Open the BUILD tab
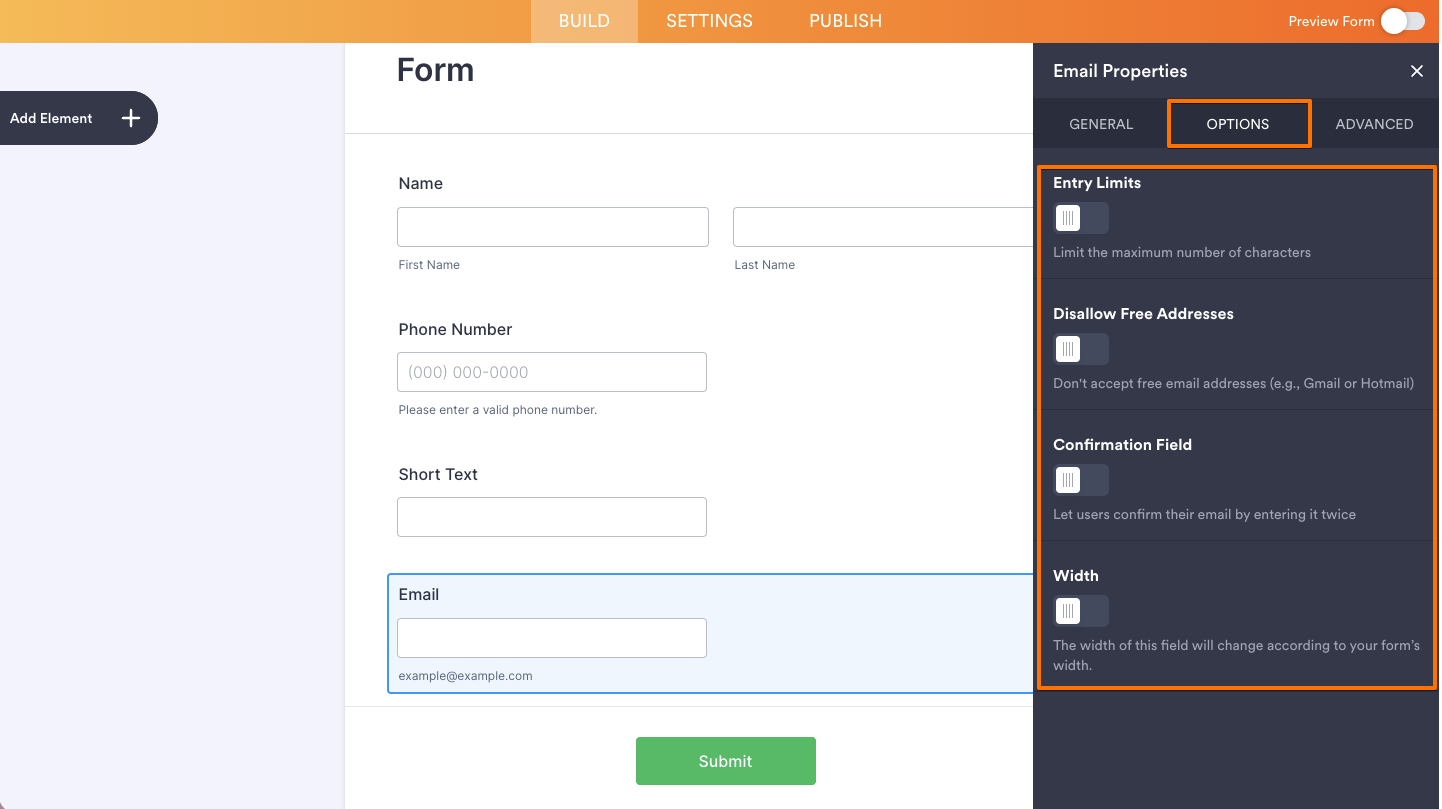Image resolution: width=1442 pixels, height=809 pixels. click(584, 21)
